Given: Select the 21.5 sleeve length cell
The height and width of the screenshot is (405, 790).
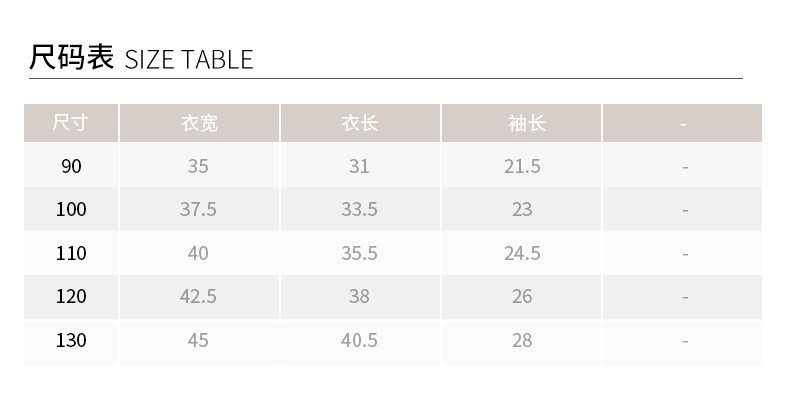Looking at the screenshot, I should (x=522, y=166).
